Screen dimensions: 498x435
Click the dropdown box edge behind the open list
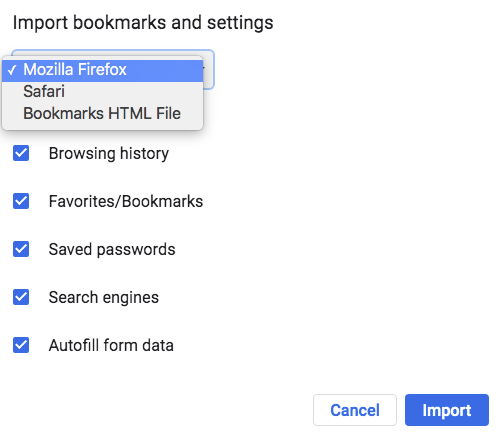tap(209, 69)
